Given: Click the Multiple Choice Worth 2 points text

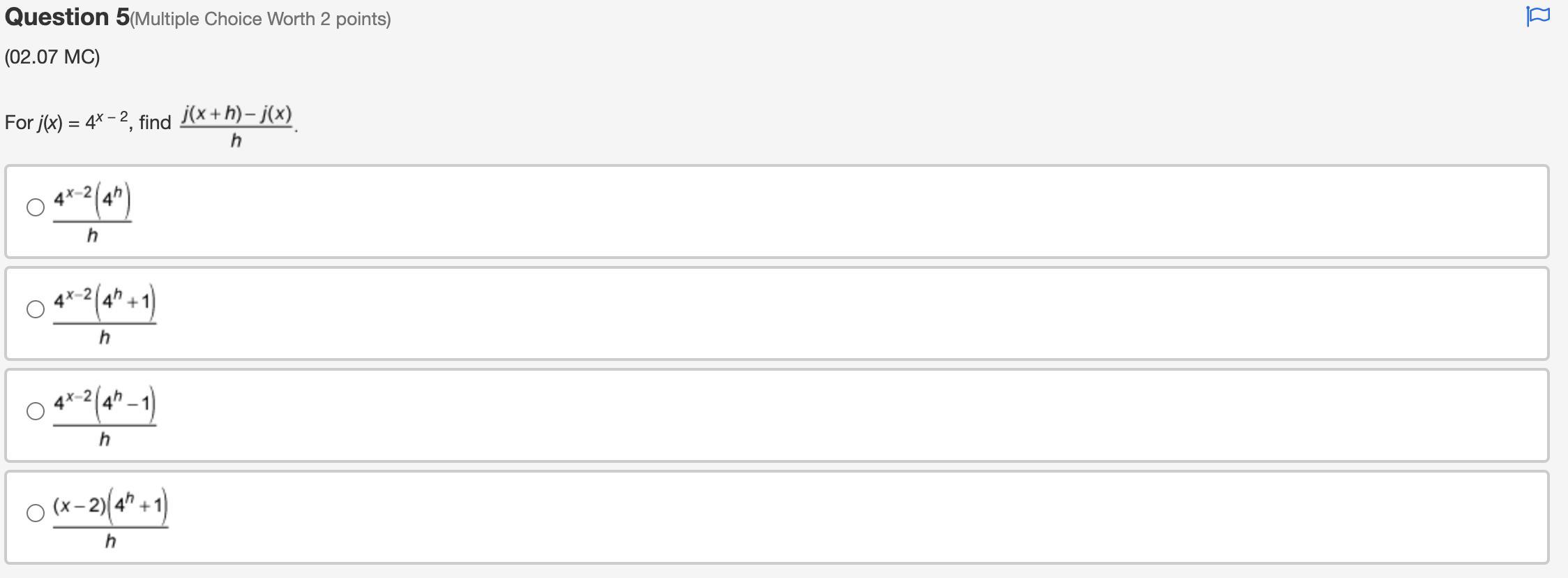Looking at the screenshot, I should [261, 19].
